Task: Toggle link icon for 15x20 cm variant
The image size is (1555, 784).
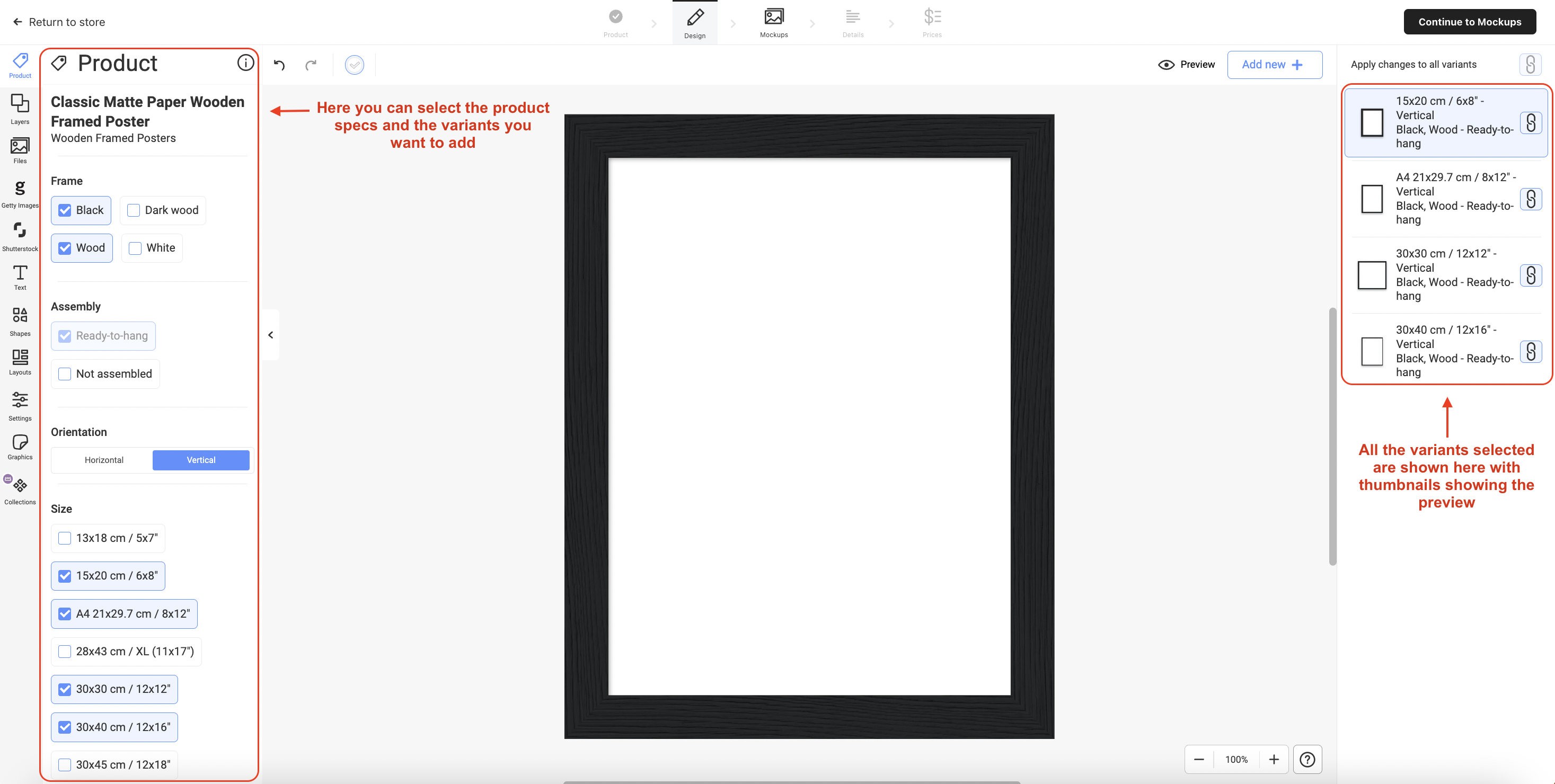Action: 1531,123
